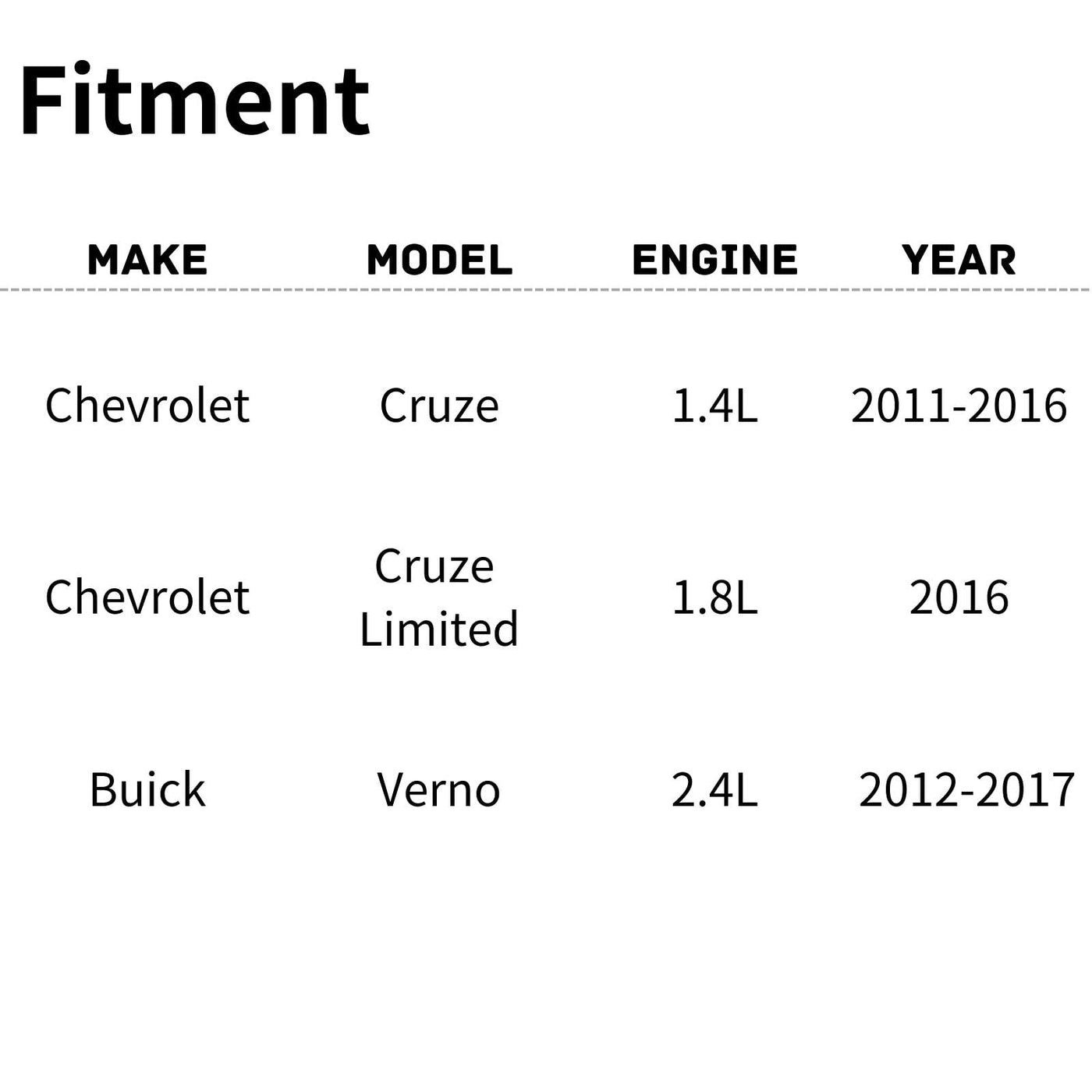Select the MAKE column header

(147, 260)
